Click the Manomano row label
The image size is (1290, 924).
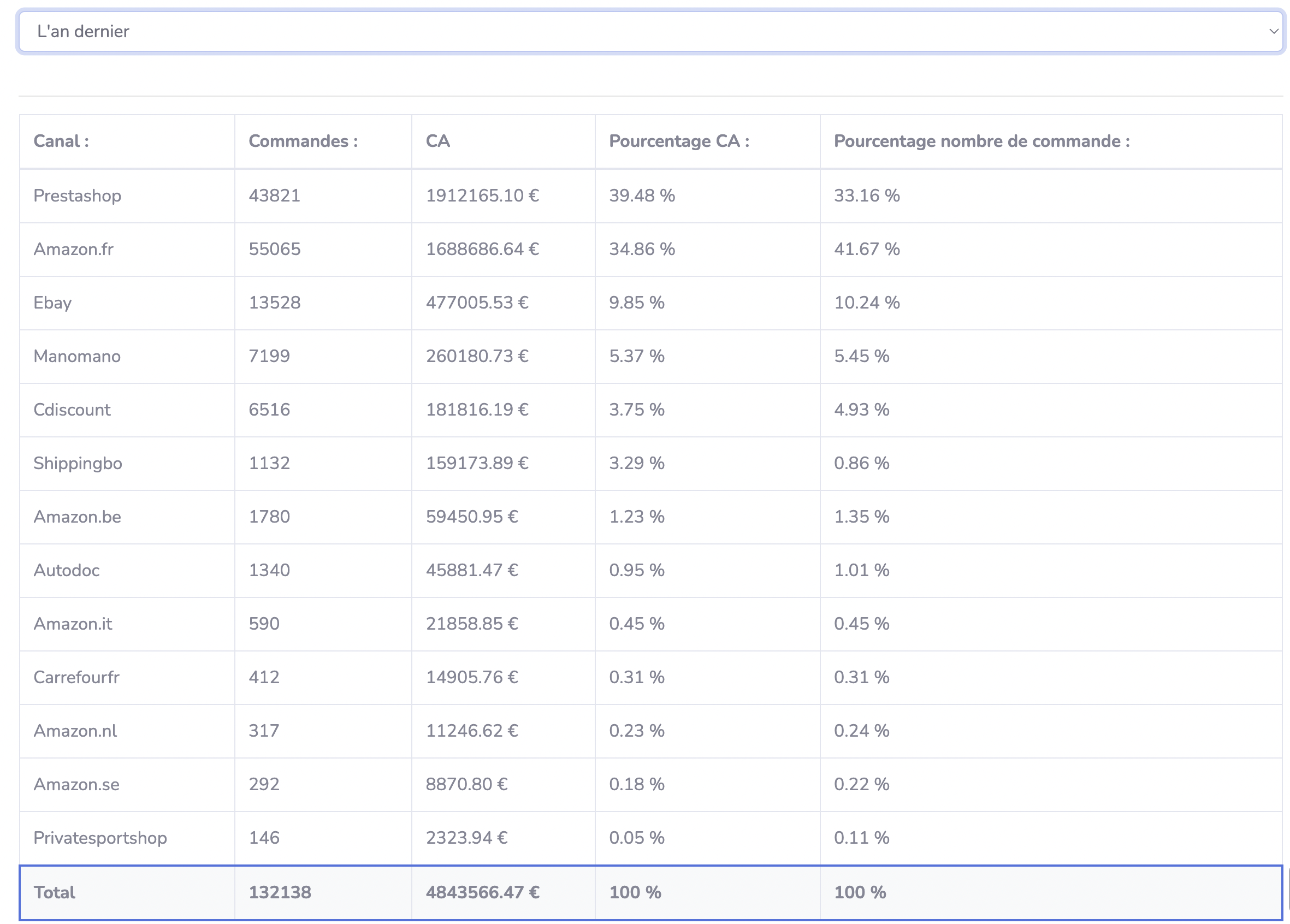[77, 356]
